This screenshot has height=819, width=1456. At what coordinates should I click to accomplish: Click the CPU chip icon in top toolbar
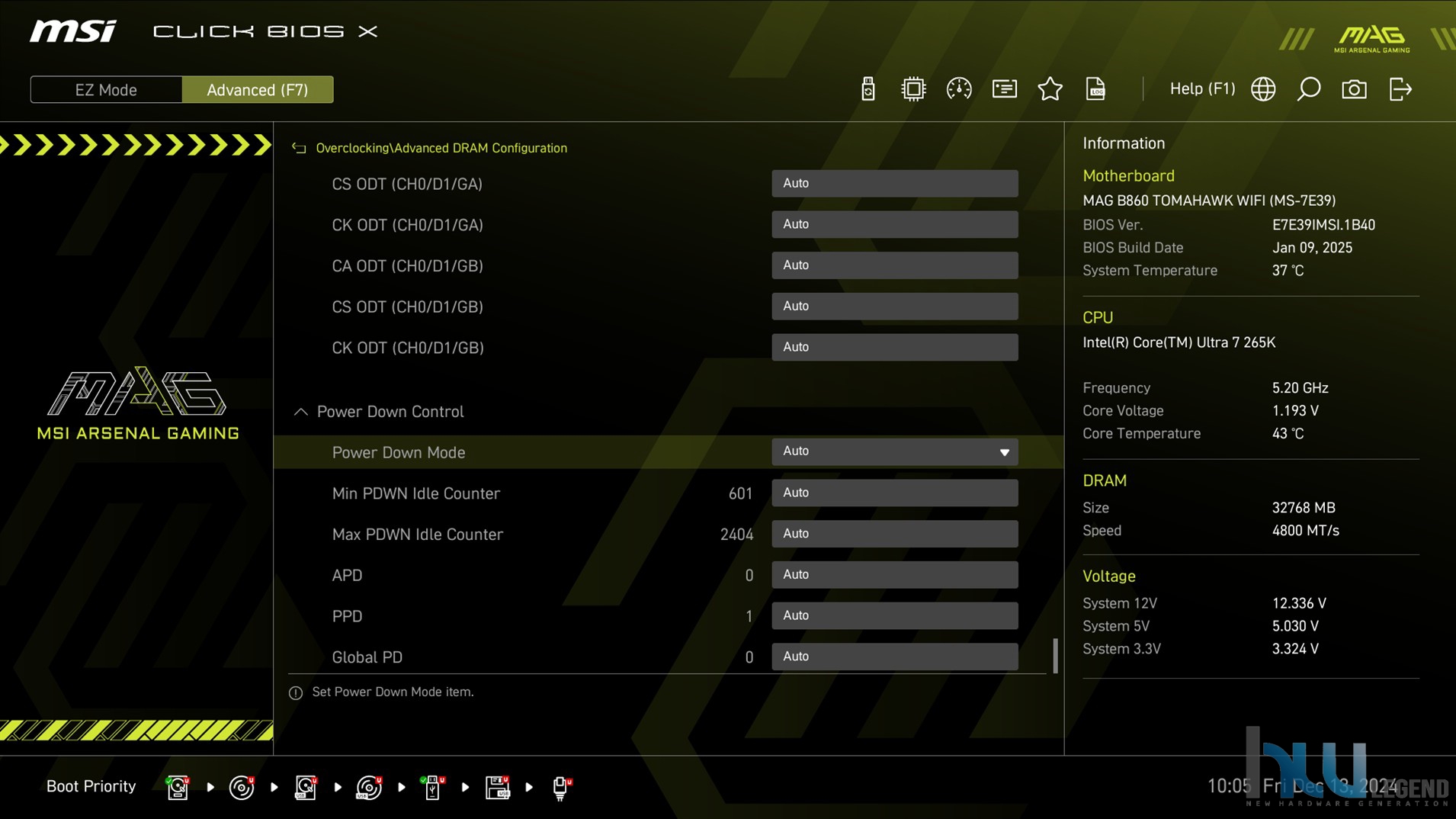pos(913,89)
